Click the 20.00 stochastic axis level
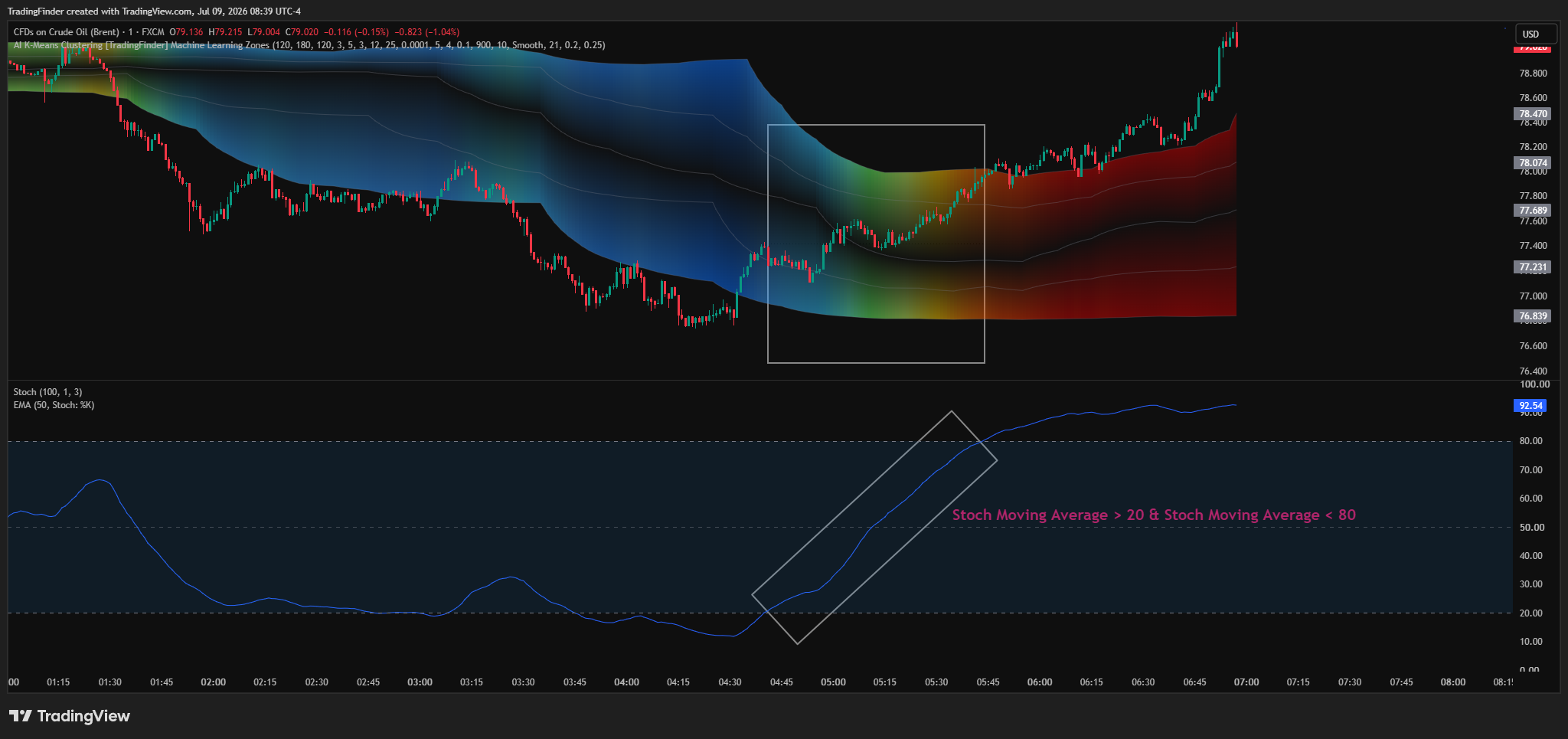This screenshot has width=1568, height=739. click(1531, 613)
